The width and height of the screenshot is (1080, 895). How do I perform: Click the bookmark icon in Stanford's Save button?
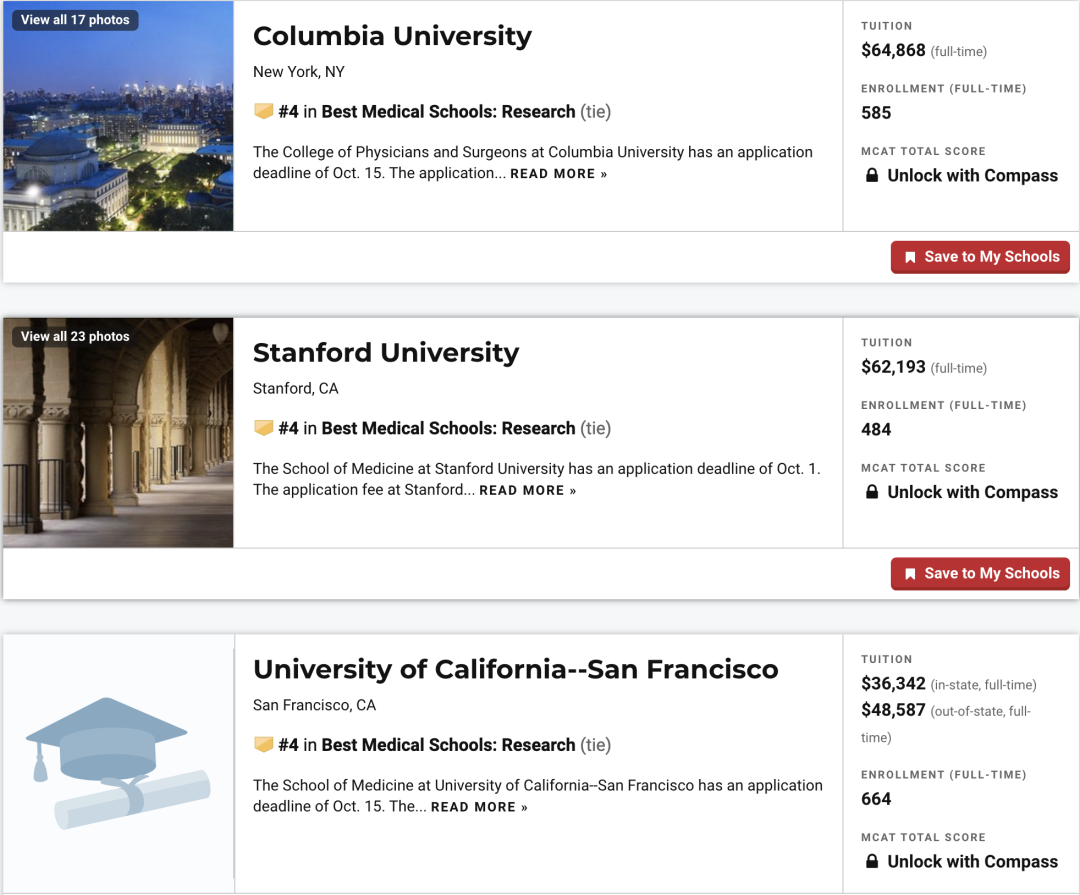pos(910,574)
